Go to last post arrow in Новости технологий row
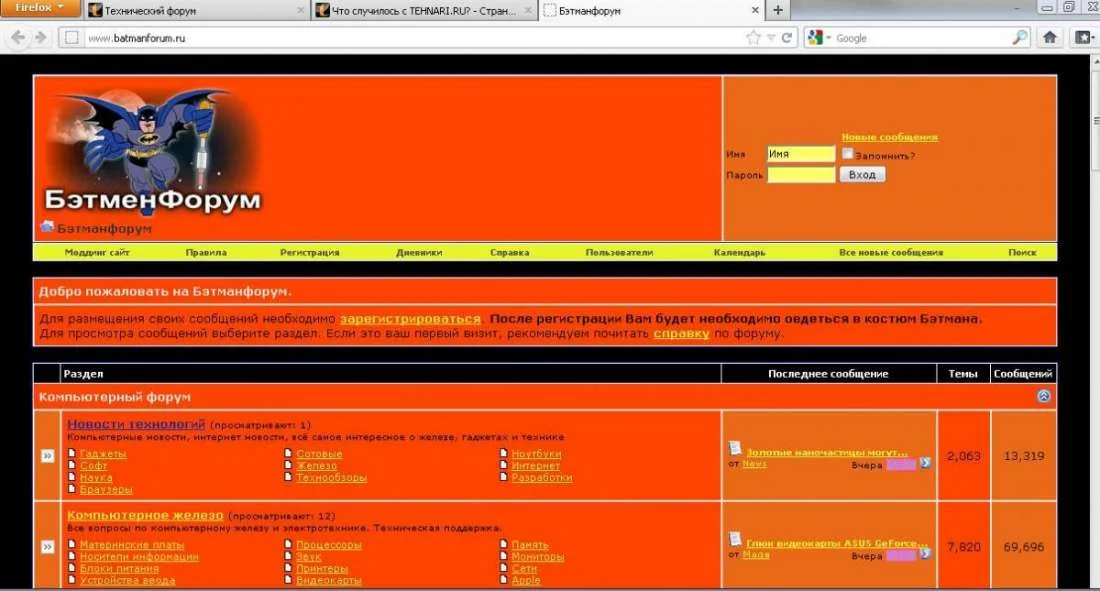This screenshot has height=591, width=1100. coord(925,463)
